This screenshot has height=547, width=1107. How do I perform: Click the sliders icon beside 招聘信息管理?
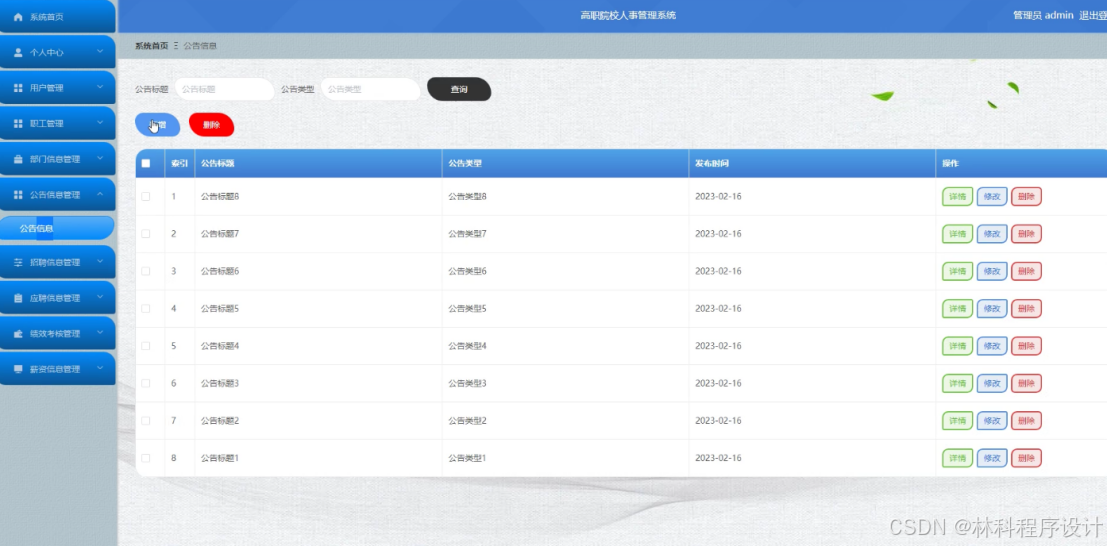pyautogui.click(x=18, y=263)
